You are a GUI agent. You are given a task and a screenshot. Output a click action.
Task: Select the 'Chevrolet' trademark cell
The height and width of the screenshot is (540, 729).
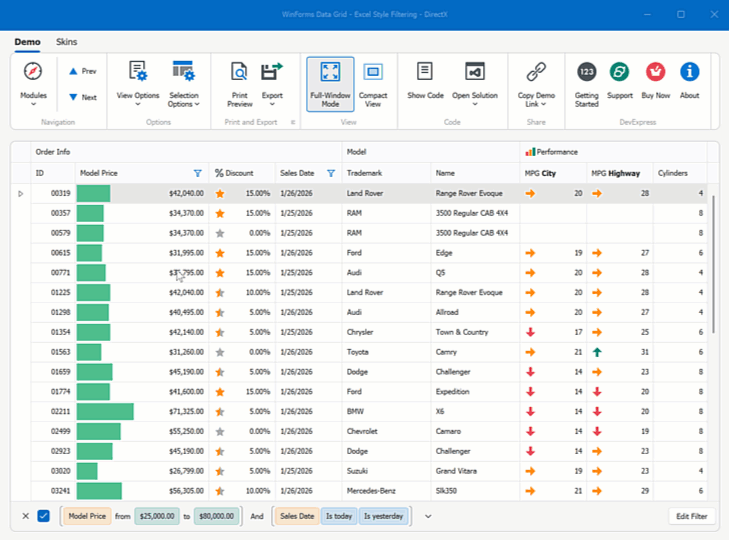386,431
